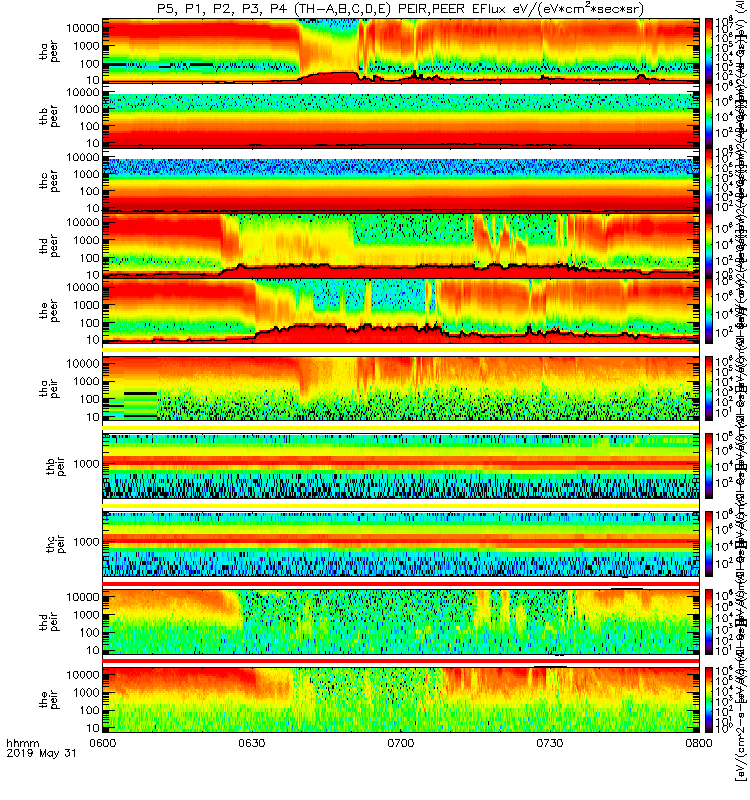
Task: Select the 'the peer' panel label
Action: pyautogui.click(x=49, y=312)
